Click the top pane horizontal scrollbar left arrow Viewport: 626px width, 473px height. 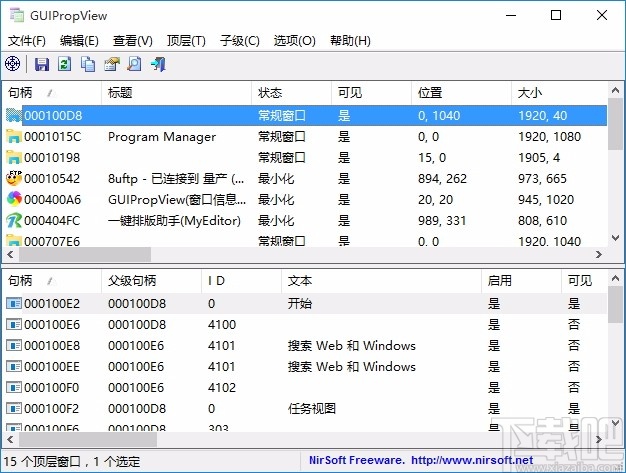point(10,254)
